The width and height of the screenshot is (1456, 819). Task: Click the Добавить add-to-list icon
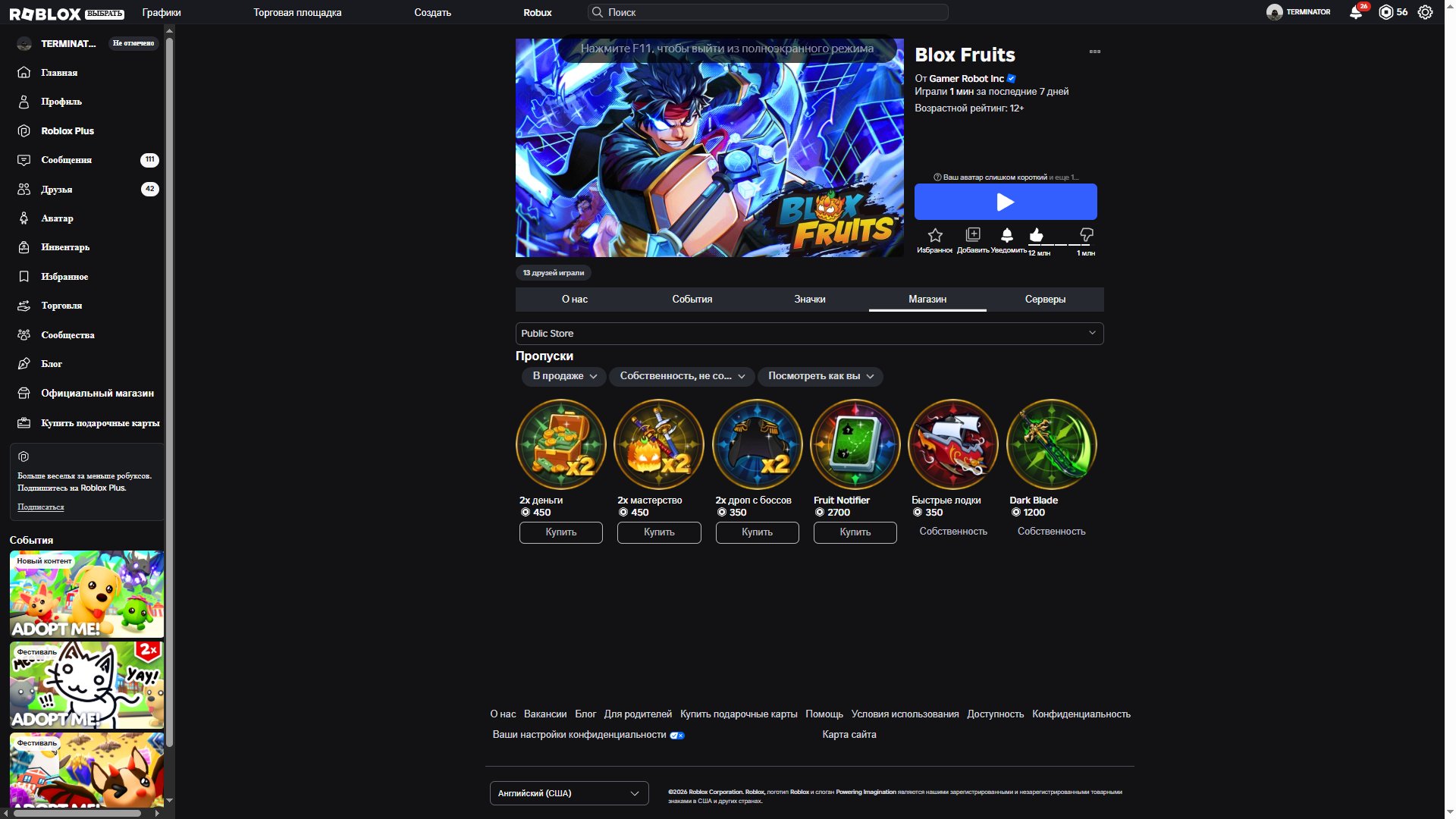point(973,234)
